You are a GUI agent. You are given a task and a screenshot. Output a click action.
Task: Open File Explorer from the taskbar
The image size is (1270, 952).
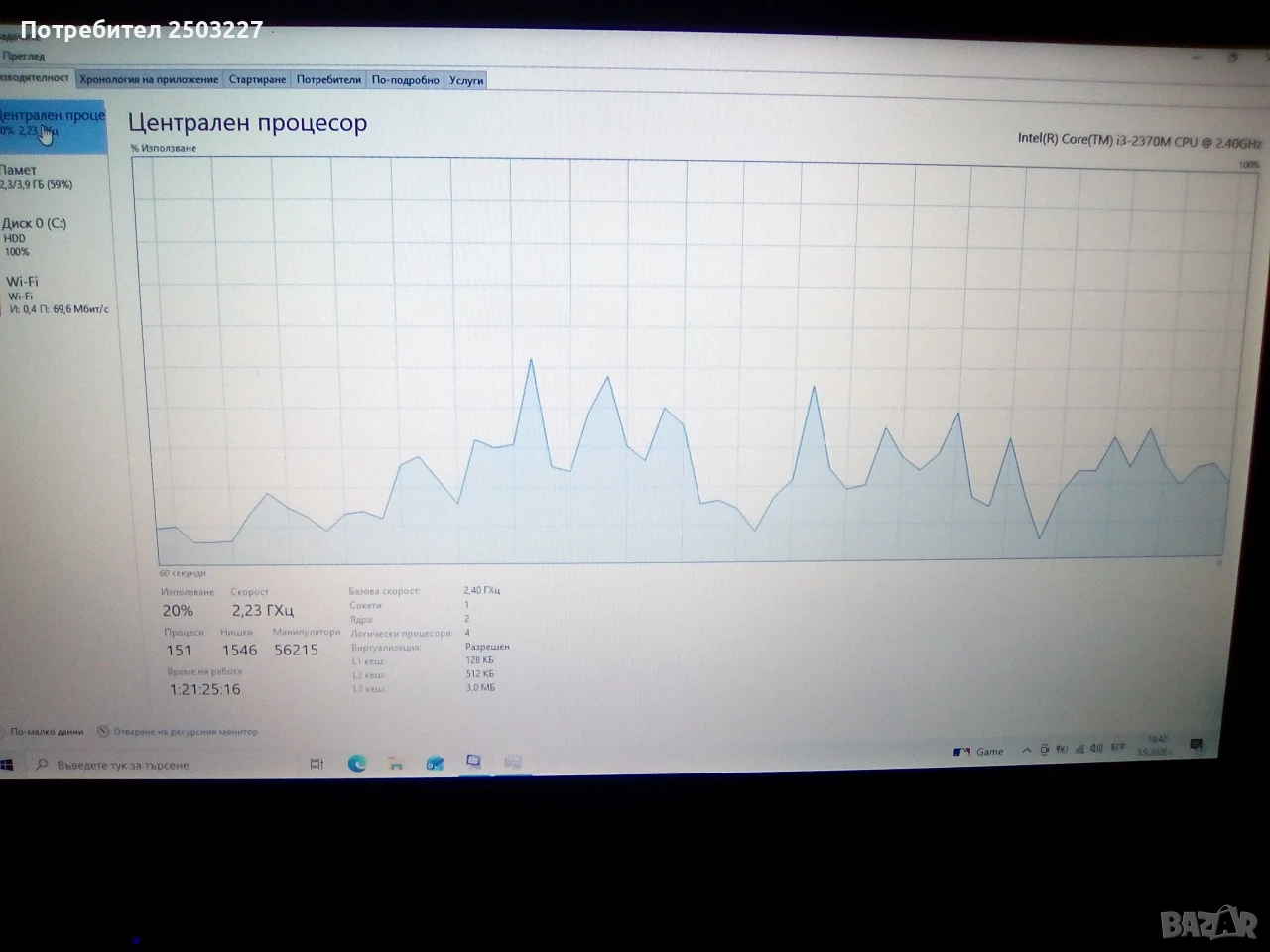(x=396, y=763)
